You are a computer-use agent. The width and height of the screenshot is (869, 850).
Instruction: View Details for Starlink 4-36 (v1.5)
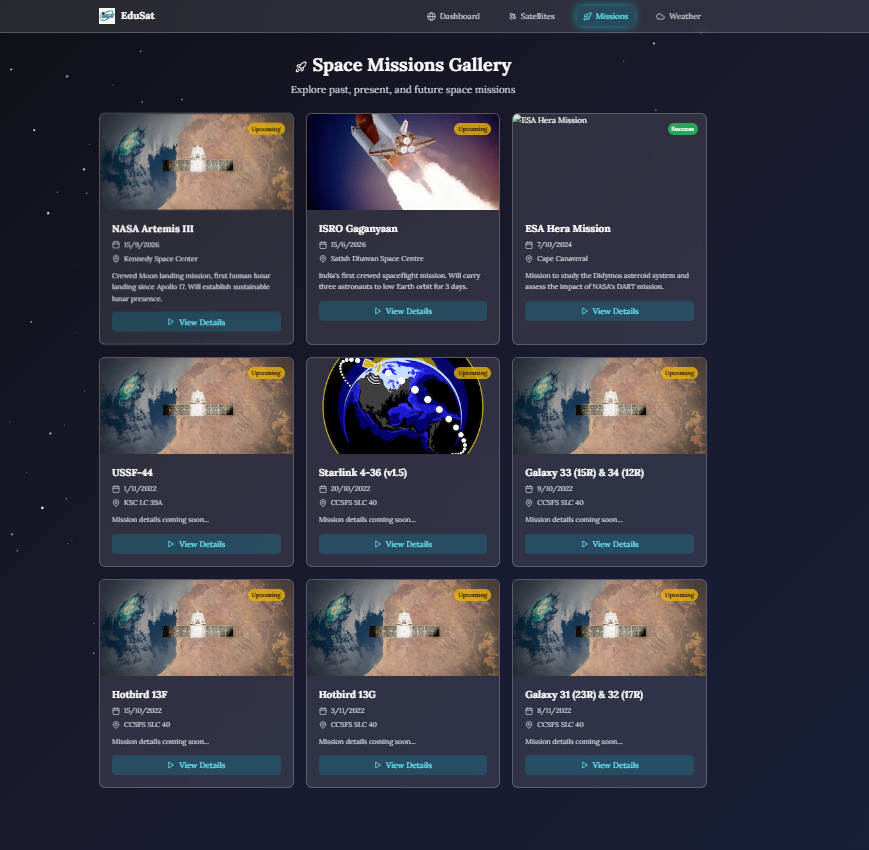click(403, 544)
